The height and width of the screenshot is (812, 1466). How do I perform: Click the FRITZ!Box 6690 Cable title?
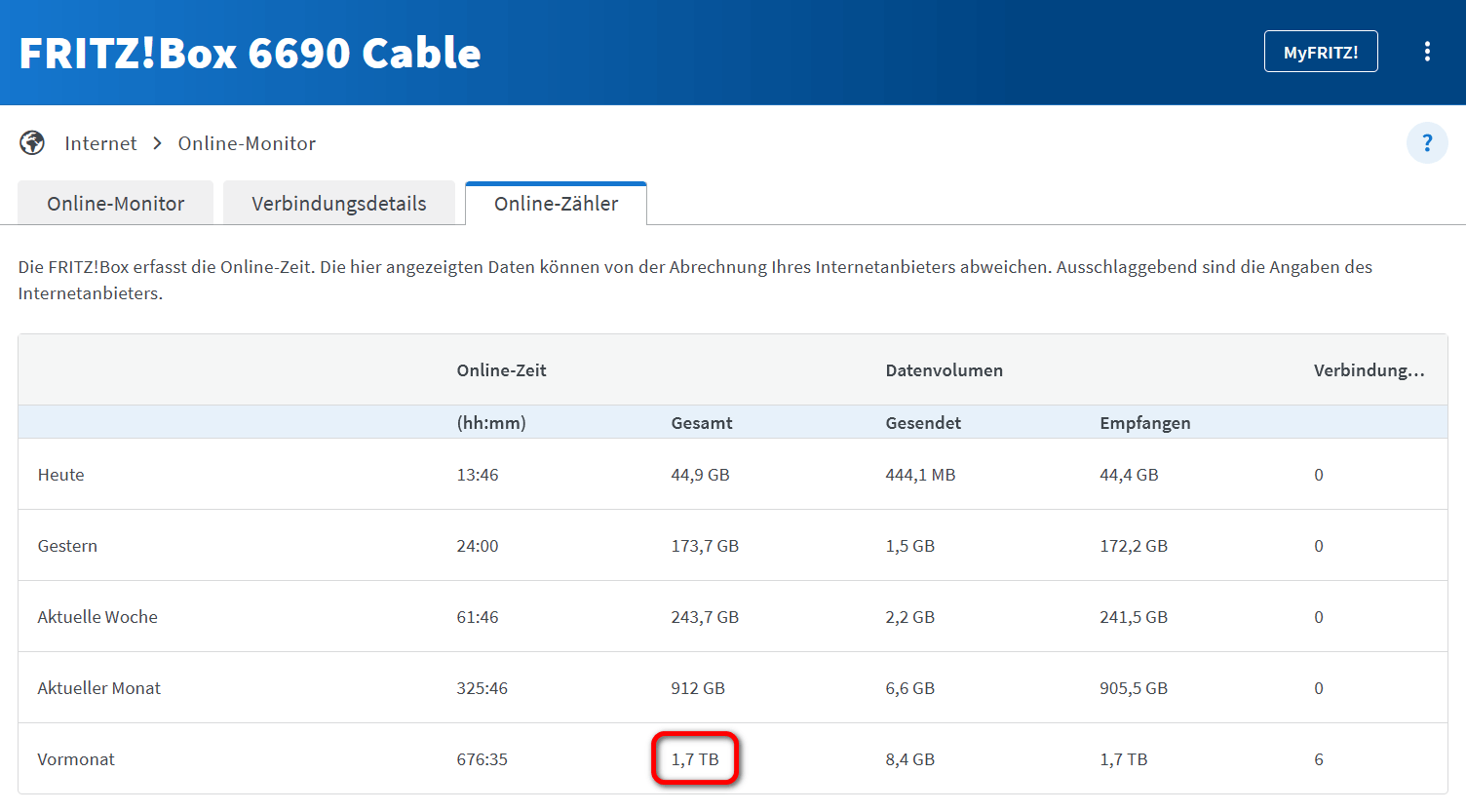pyautogui.click(x=251, y=53)
